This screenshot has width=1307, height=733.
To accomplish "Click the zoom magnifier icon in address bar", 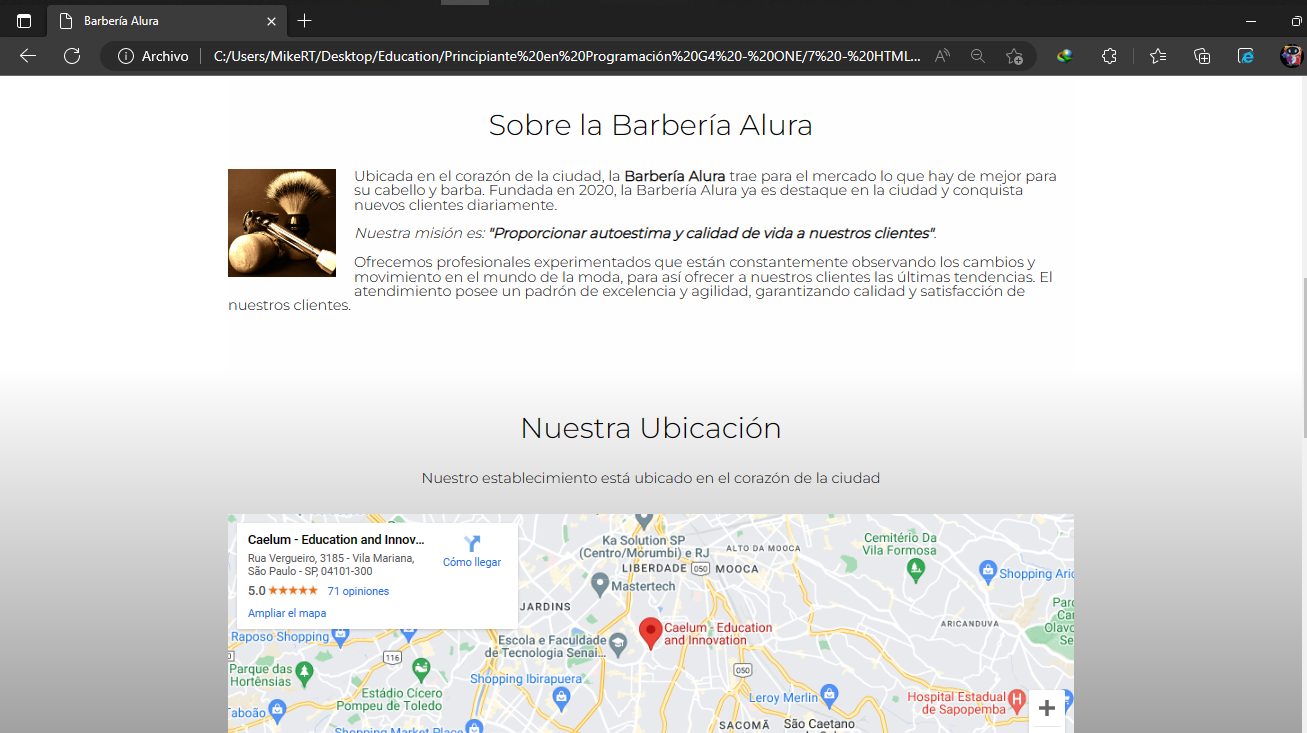I will coord(978,56).
